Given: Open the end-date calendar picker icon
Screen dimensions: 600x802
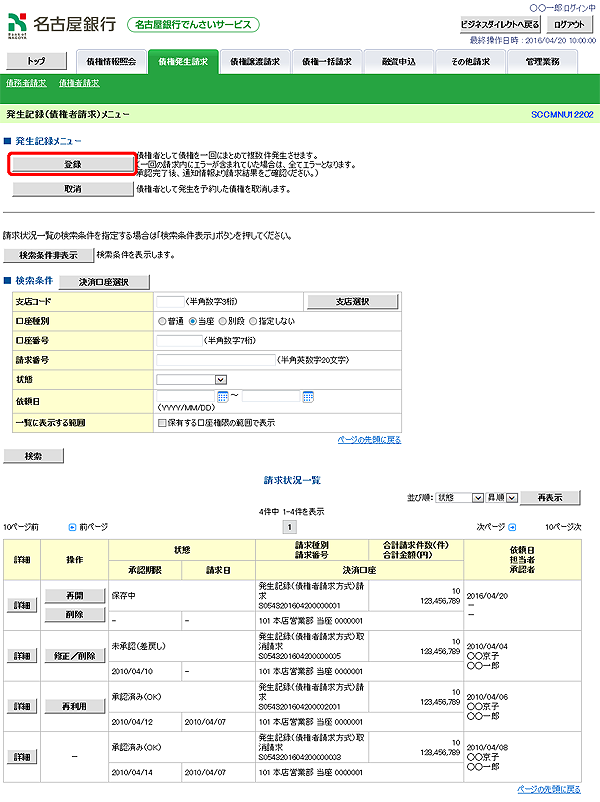Looking at the screenshot, I should 308,397.
